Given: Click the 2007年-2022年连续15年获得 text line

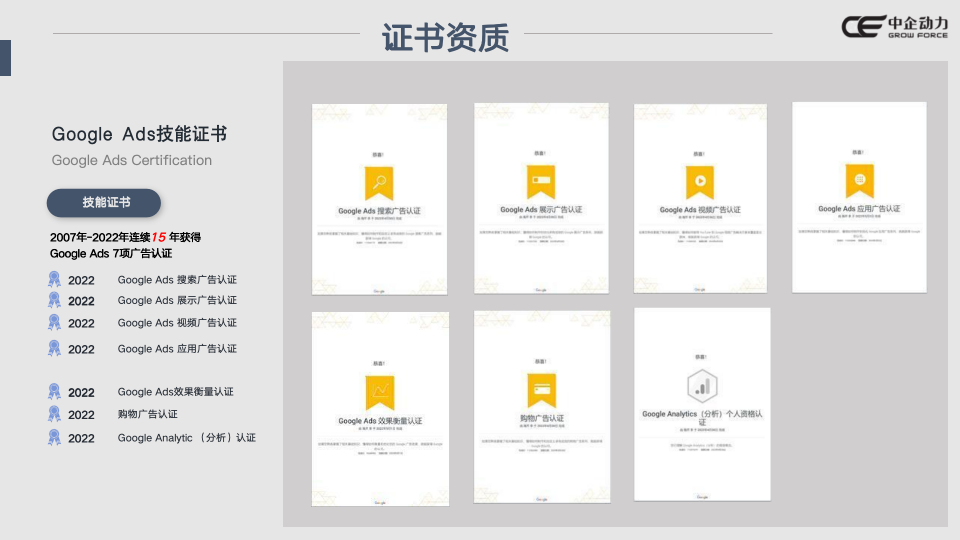Looking at the screenshot, I should pos(126,237).
